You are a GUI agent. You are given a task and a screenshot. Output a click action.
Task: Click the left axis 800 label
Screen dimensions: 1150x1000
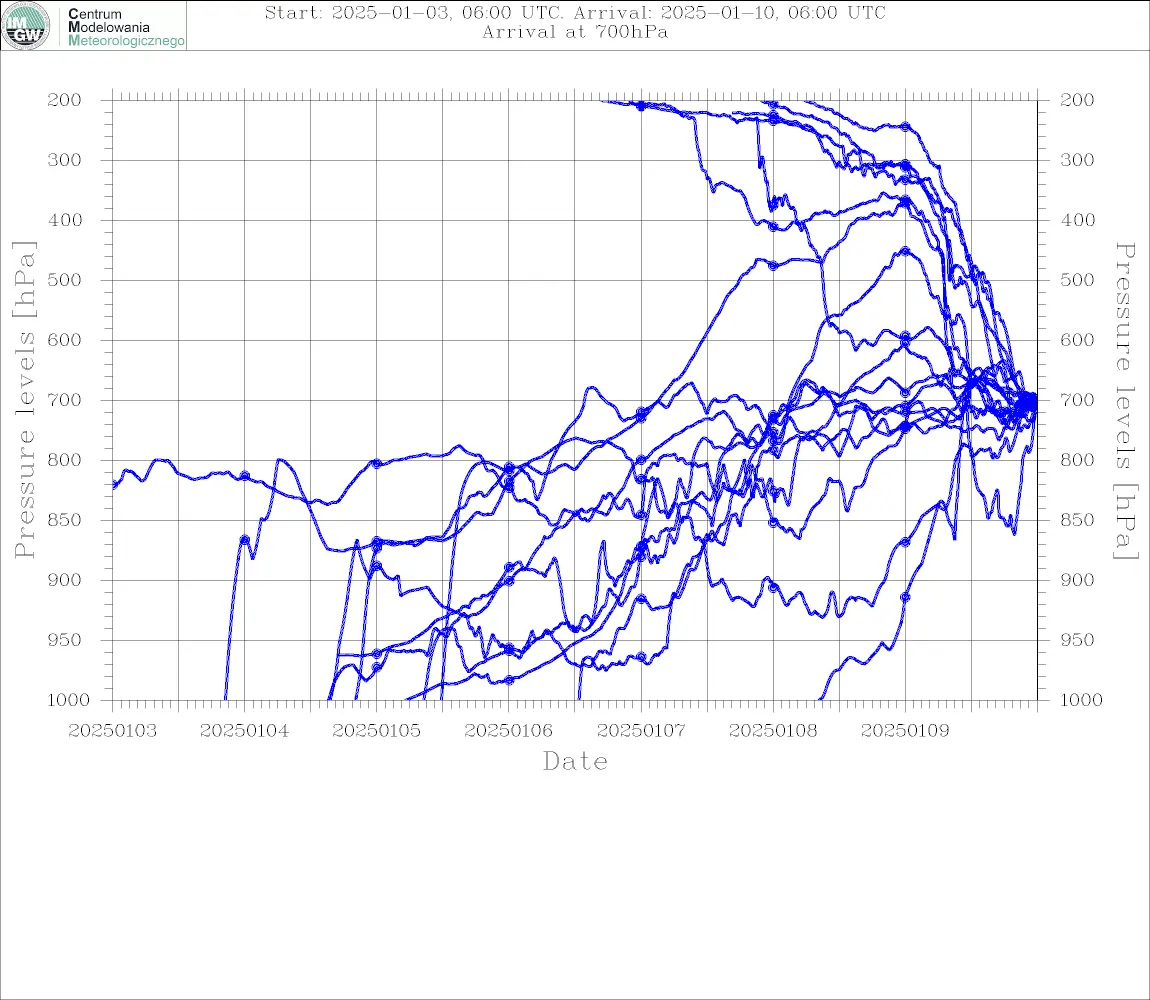(x=65, y=460)
